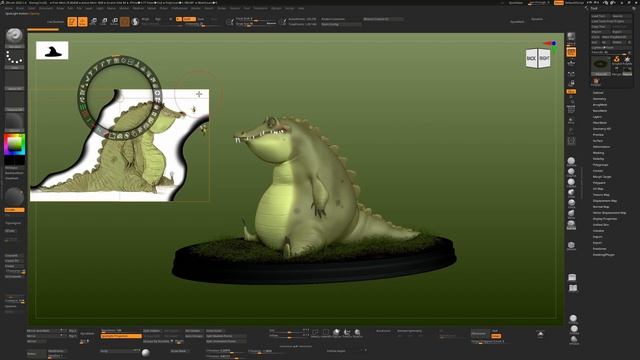Pick the second material sphere on right shelf
Screen dimensions: 640x360
(x=571, y=171)
